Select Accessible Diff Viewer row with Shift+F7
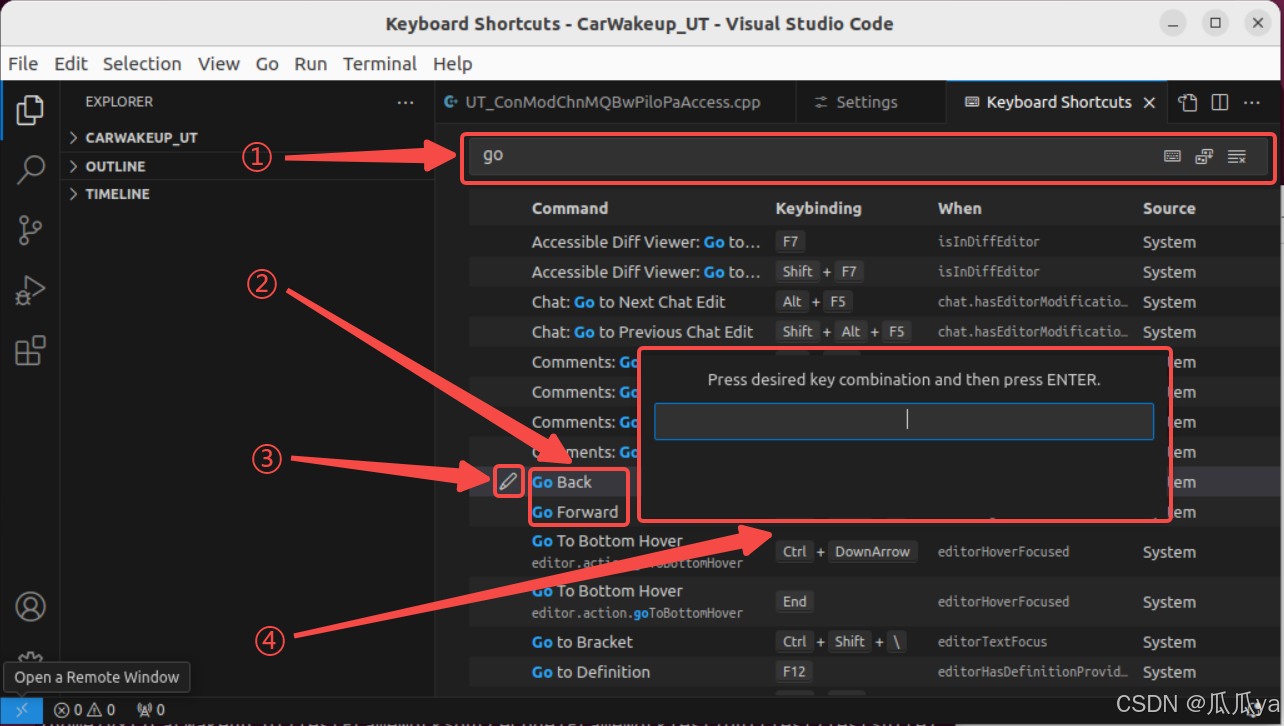This screenshot has width=1284, height=726. [x=873, y=272]
